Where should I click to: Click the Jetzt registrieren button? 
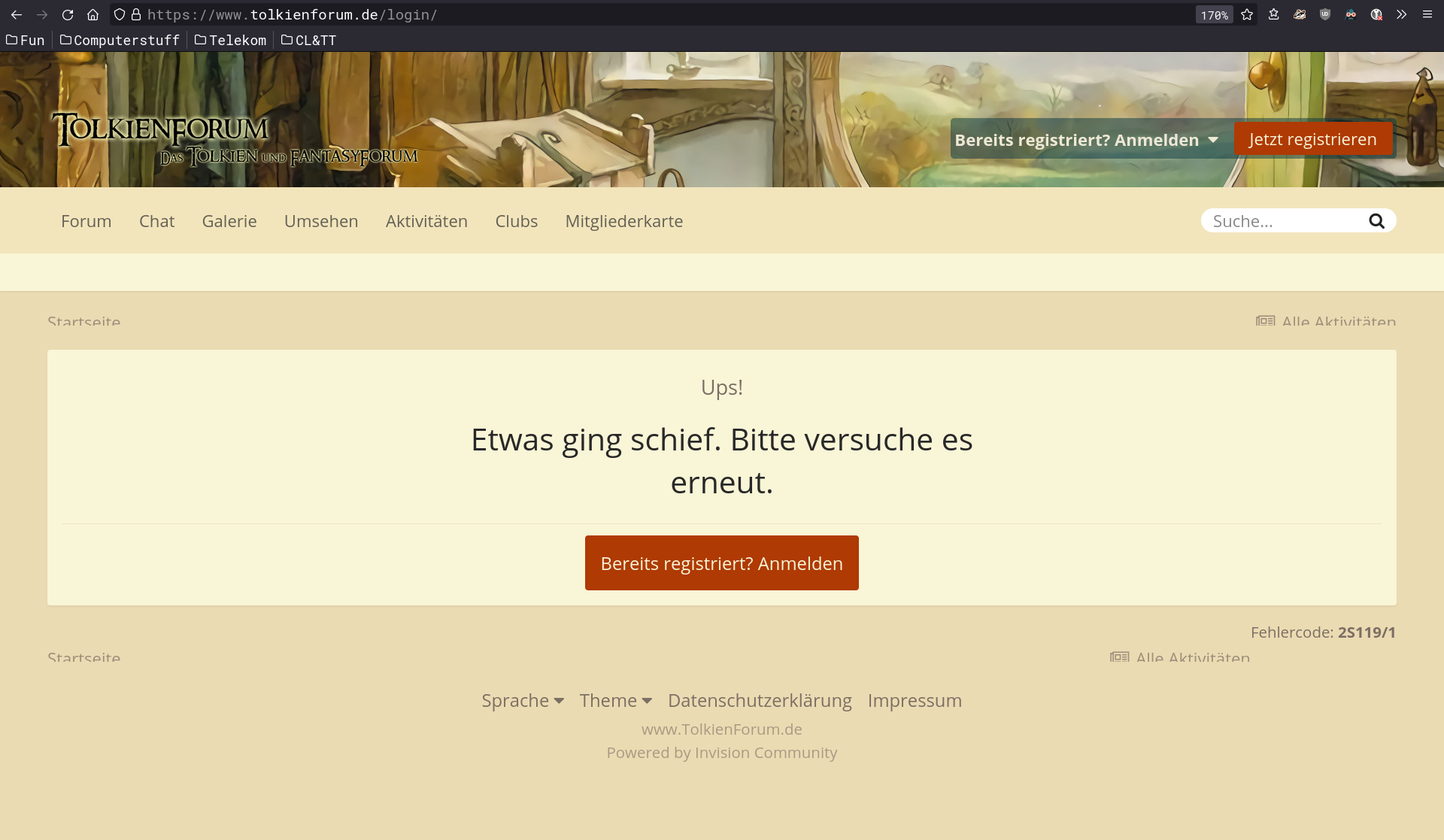1313,139
